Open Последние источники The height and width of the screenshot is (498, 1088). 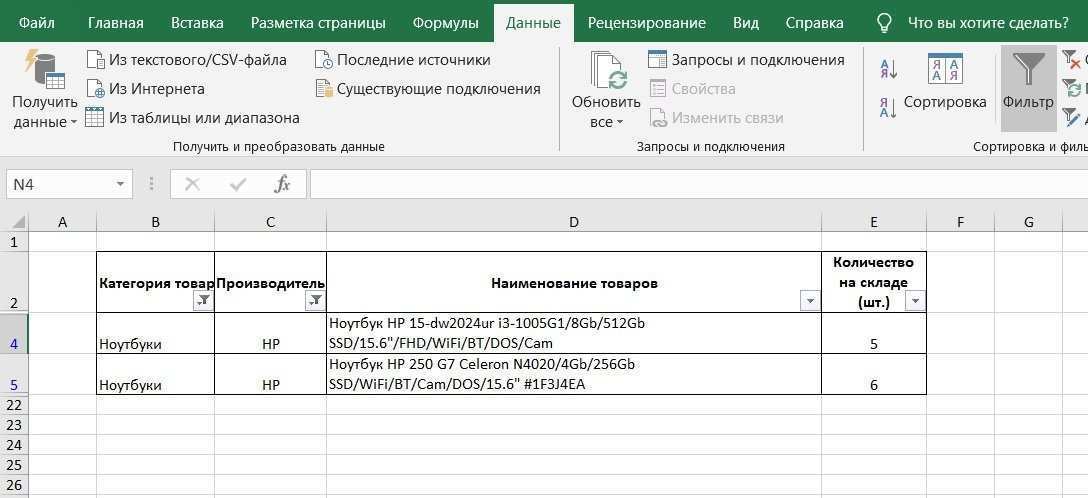click(403, 60)
